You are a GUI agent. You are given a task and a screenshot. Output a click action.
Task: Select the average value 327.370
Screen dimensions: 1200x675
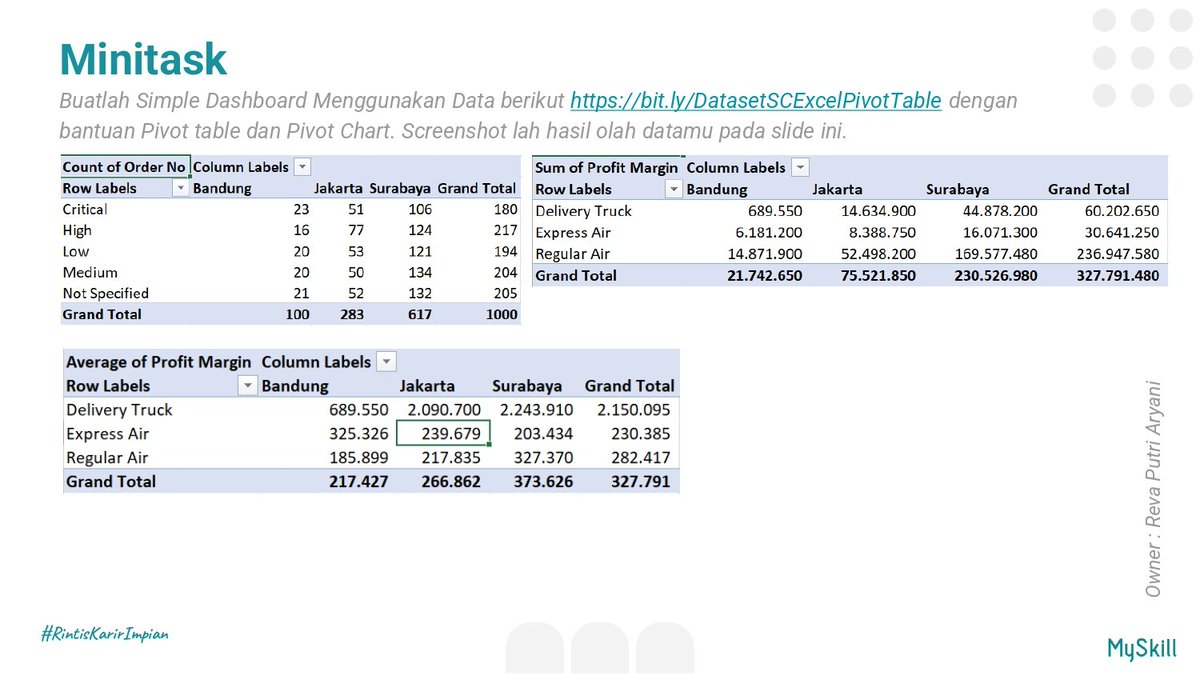[544, 458]
